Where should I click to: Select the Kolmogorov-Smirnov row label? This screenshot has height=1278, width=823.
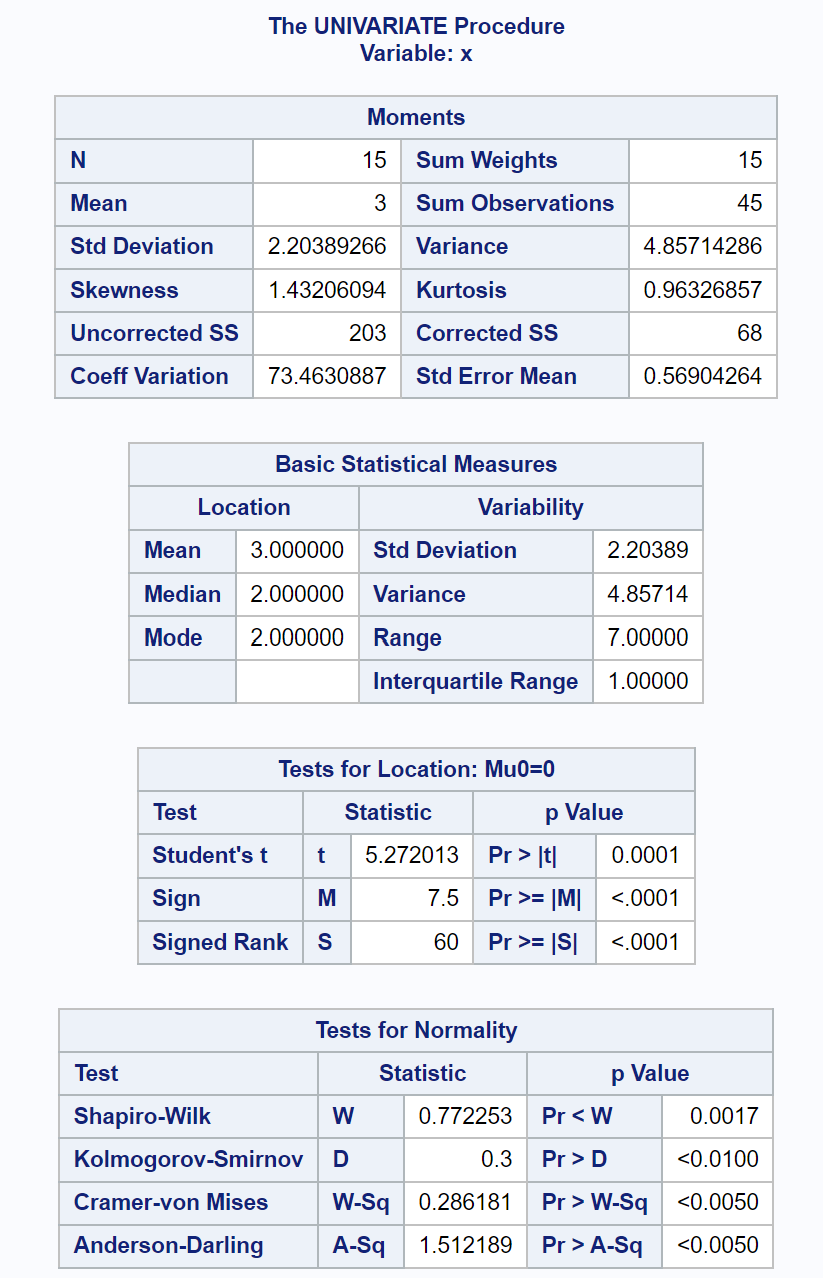[x=188, y=1159]
